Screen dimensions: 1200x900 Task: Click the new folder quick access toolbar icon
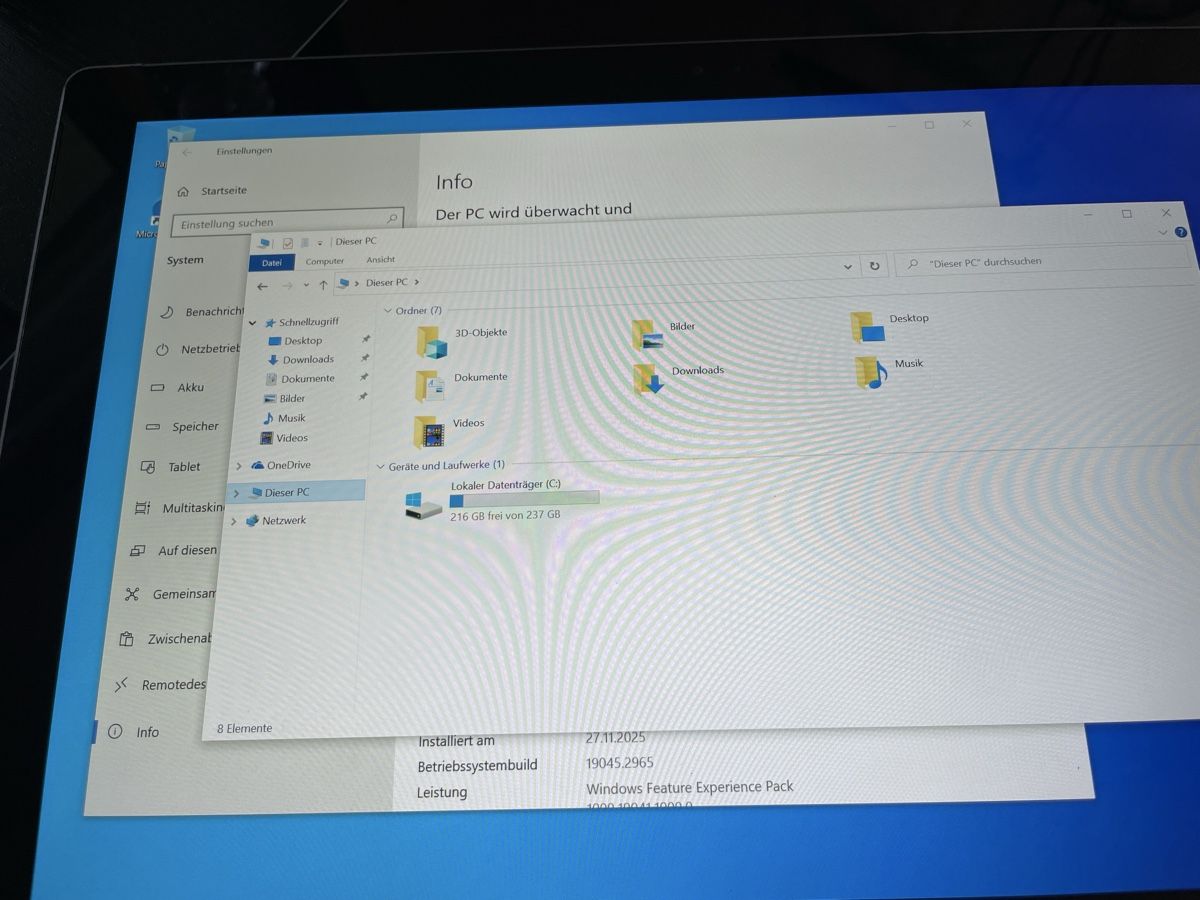click(x=305, y=243)
